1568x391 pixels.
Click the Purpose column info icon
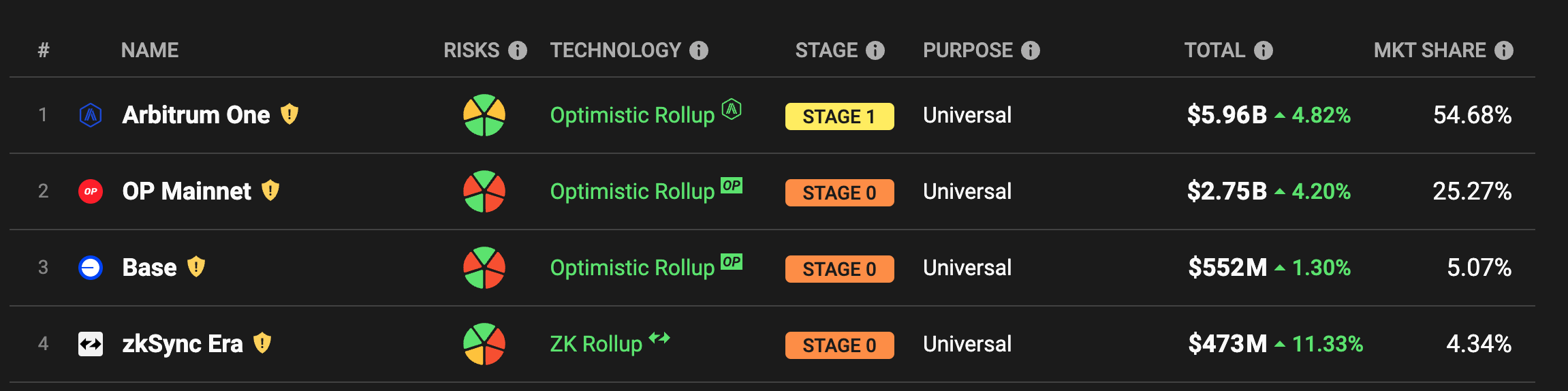(x=1031, y=50)
